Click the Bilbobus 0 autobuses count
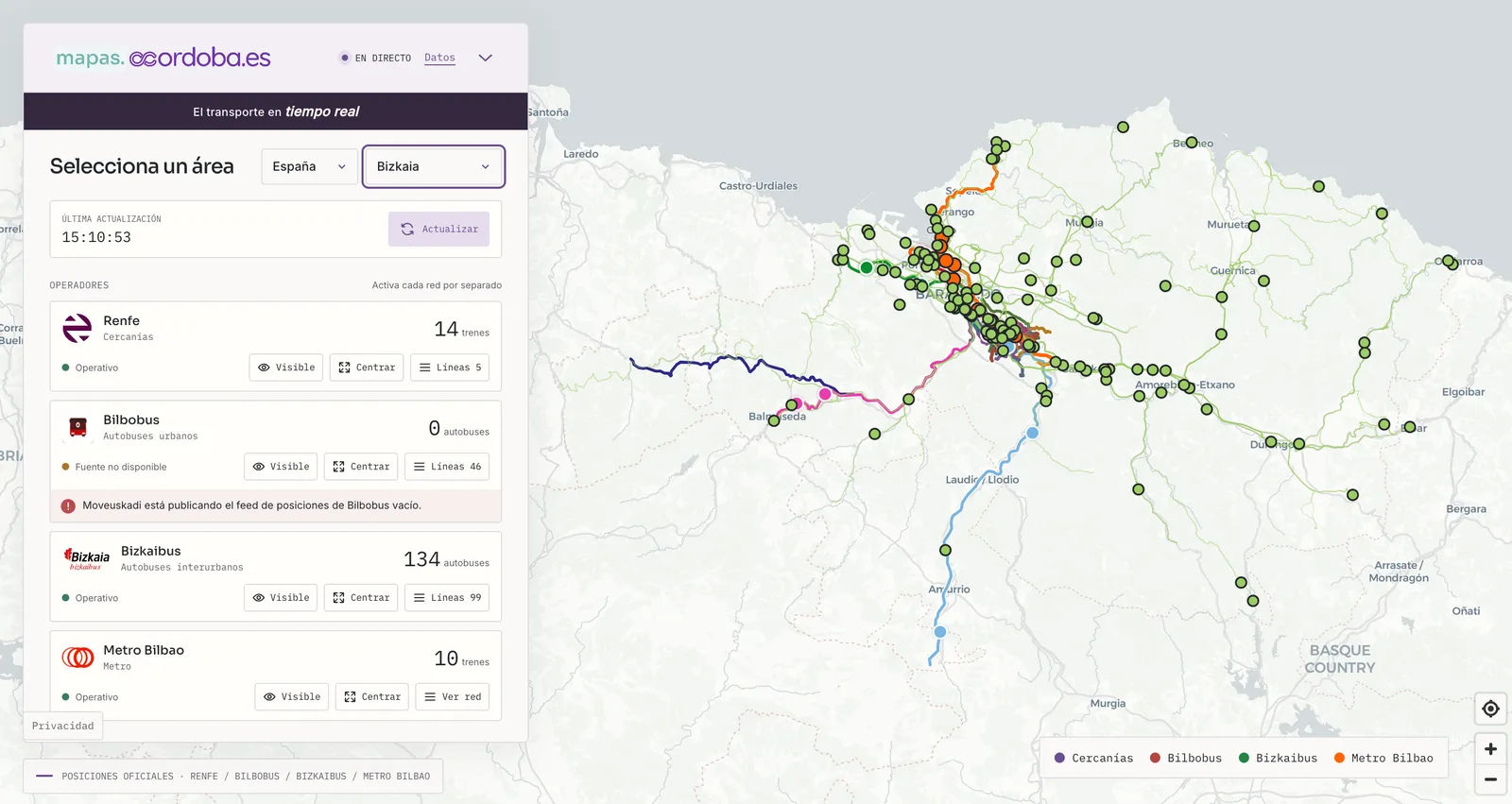 (x=458, y=428)
